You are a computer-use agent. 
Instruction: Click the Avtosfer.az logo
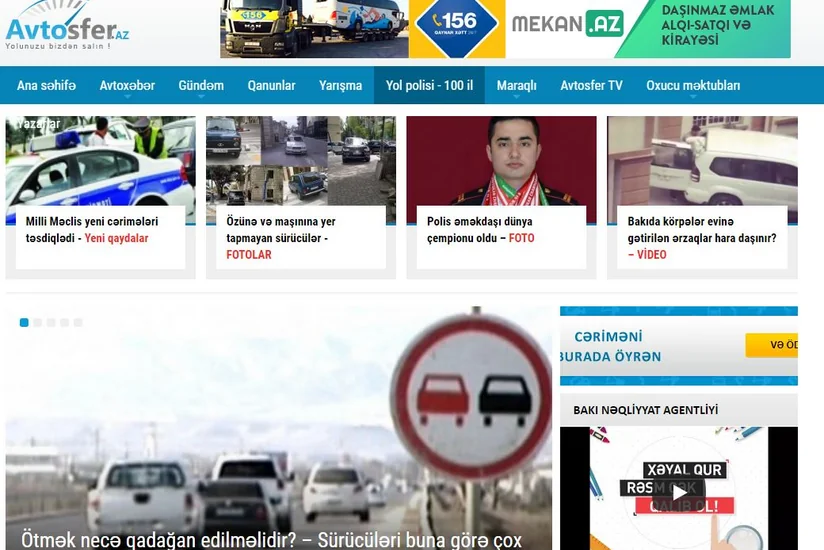[67, 25]
